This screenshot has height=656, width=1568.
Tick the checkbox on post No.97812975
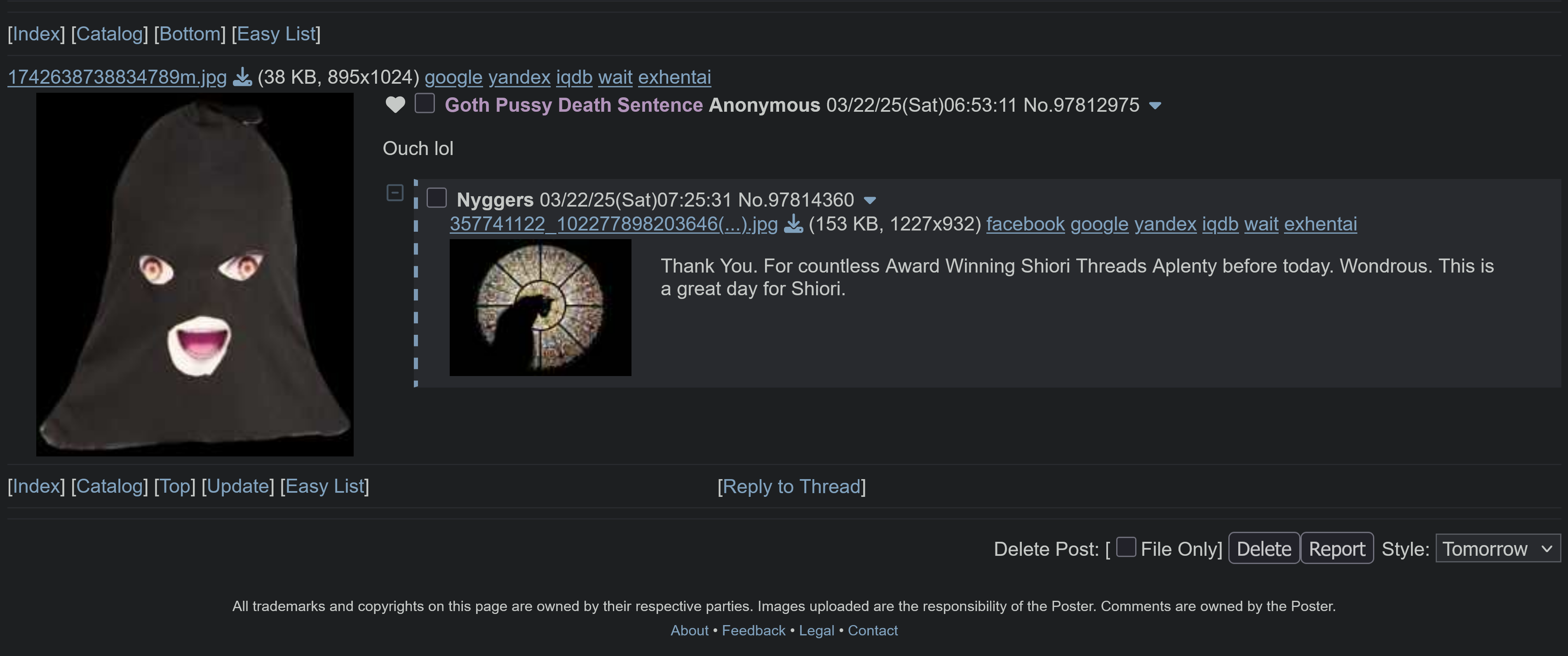coord(425,103)
